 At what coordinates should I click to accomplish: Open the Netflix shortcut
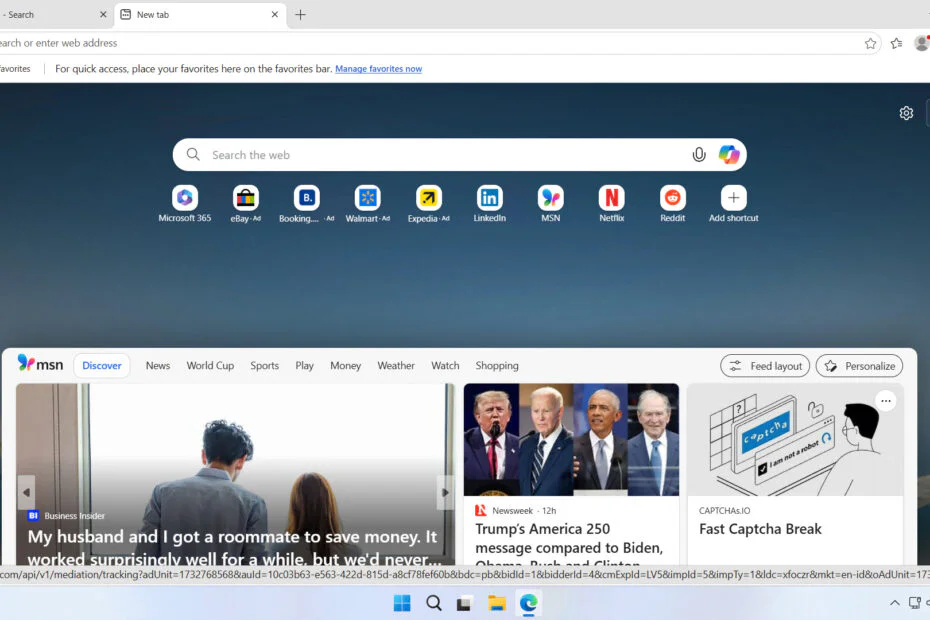[611, 198]
